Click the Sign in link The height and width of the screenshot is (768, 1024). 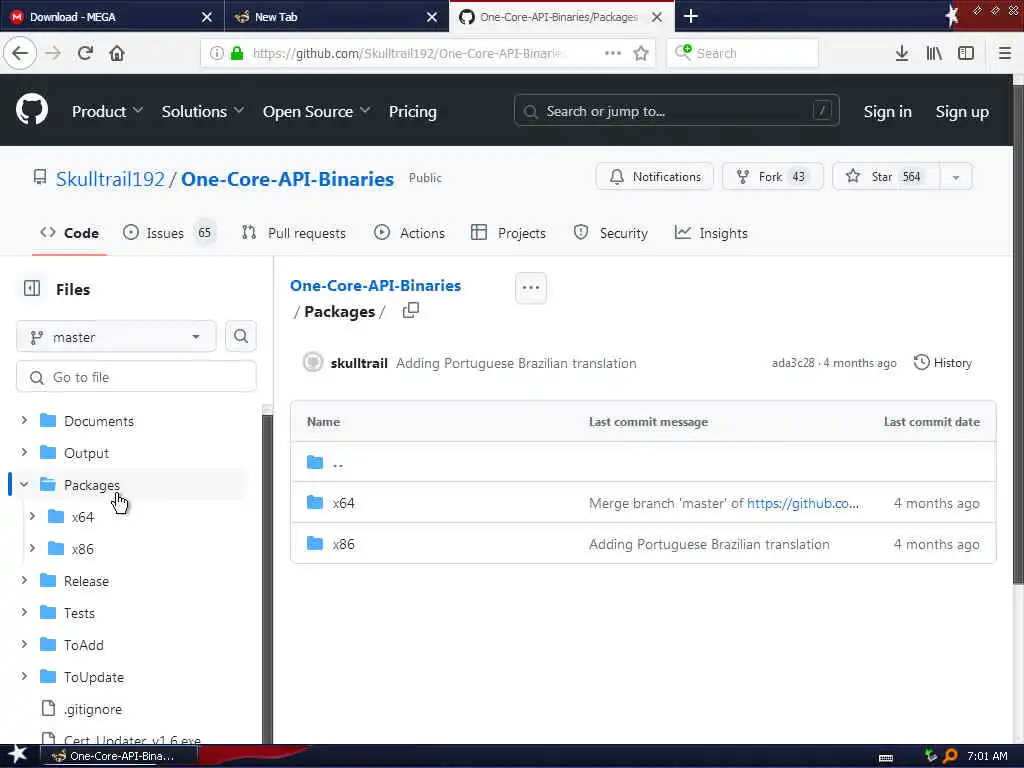coord(888,112)
